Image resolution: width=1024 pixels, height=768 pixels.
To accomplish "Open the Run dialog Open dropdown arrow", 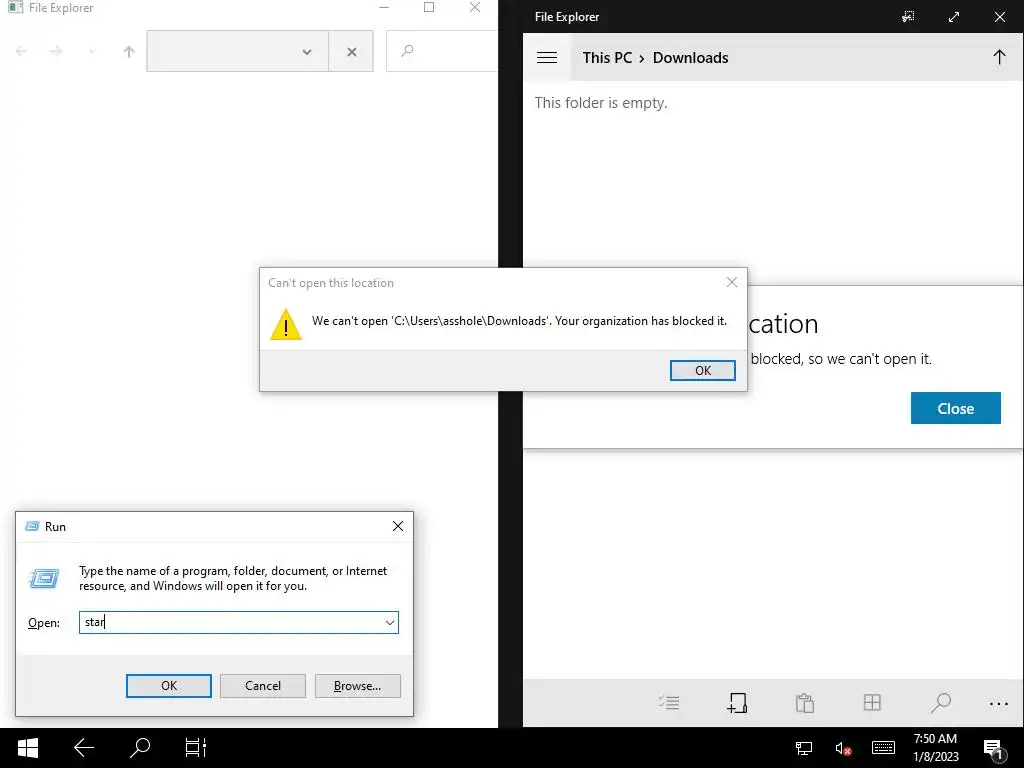I will pyautogui.click(x=390, y=622).
